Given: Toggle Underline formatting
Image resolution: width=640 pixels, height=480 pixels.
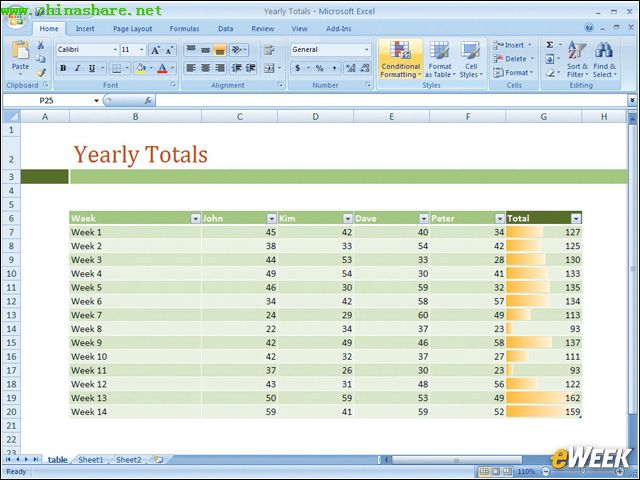Looking at the screenshot, I should pyautogui.click(x=92, y=68).
